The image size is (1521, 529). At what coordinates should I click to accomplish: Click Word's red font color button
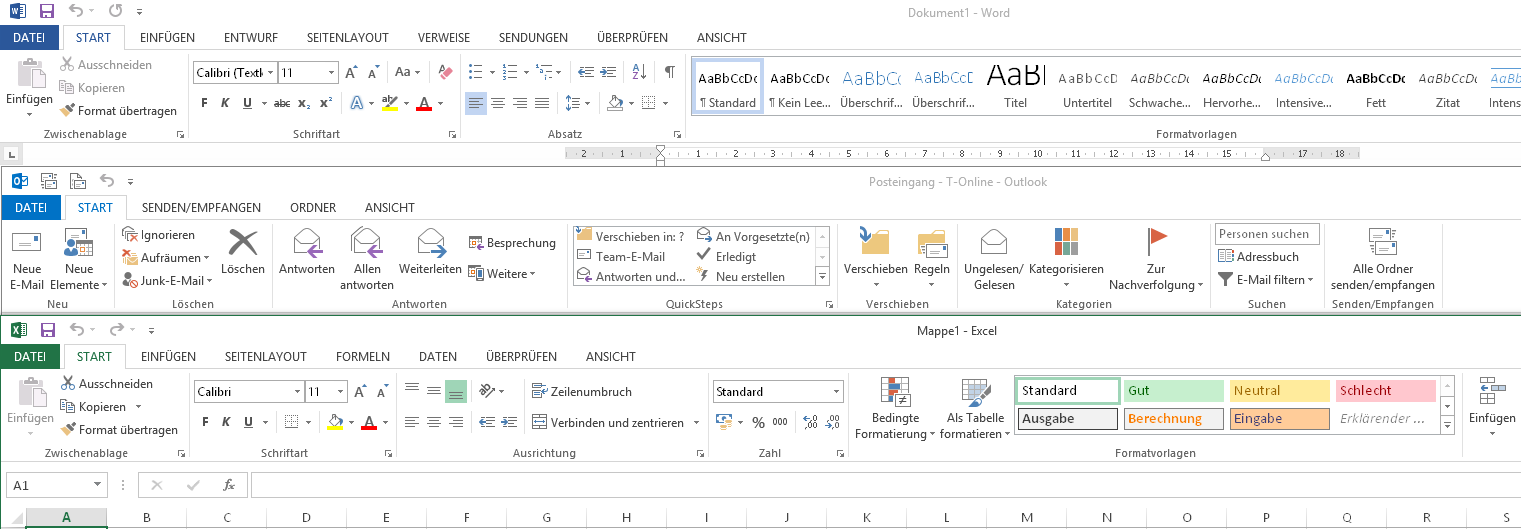424,103
